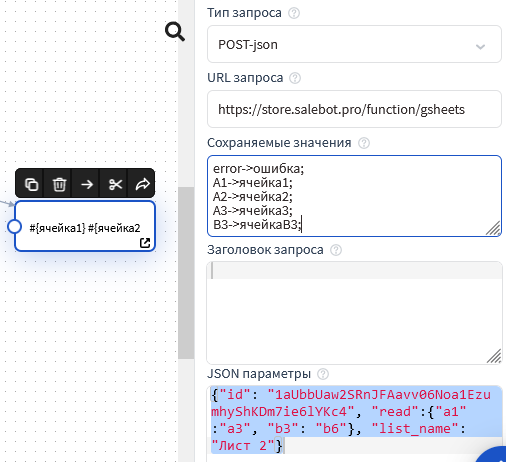
Task: Click the vertical scrollbar thumb
Action: [186, 273]
